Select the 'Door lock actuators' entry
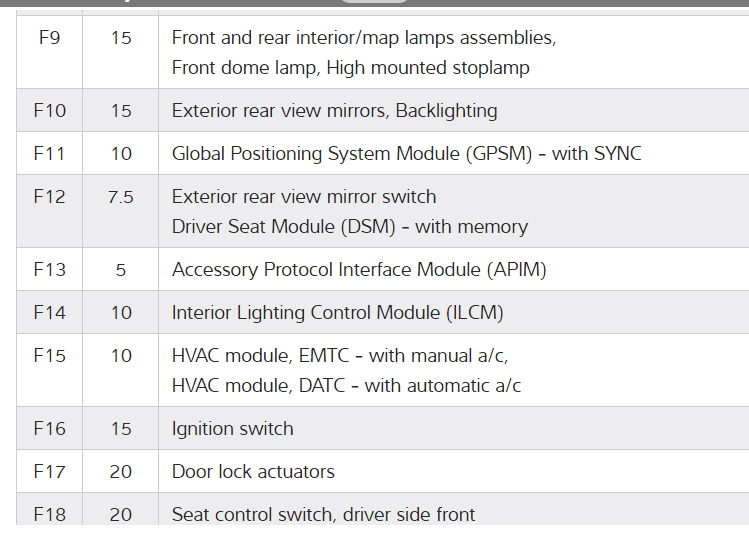 (x=253, y=472)
